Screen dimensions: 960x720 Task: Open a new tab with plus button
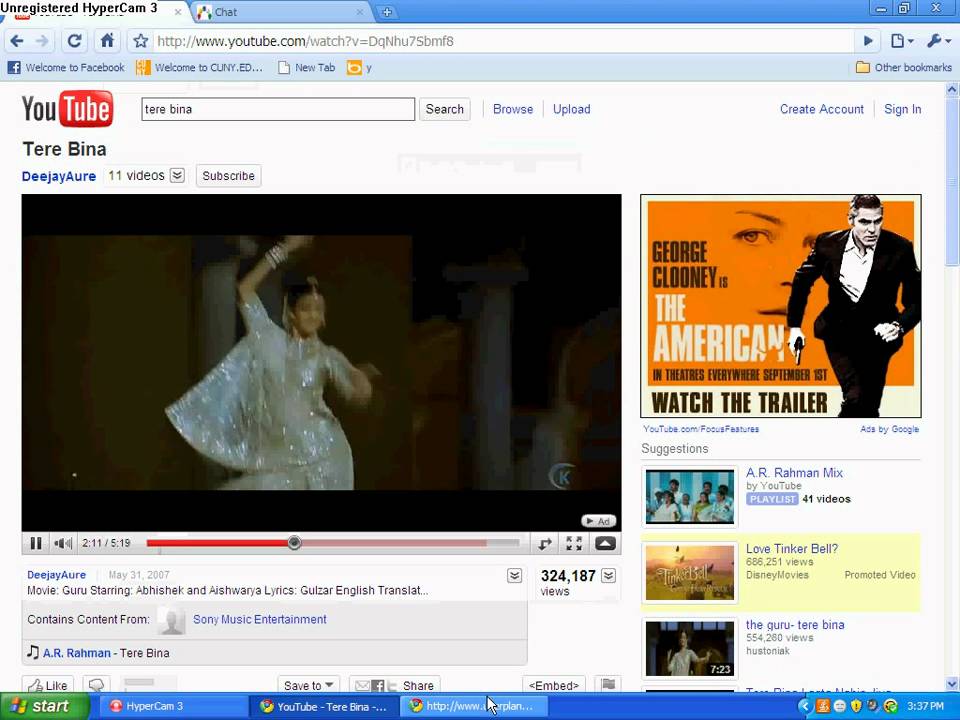pyautogui.click(x=386, y=12)
